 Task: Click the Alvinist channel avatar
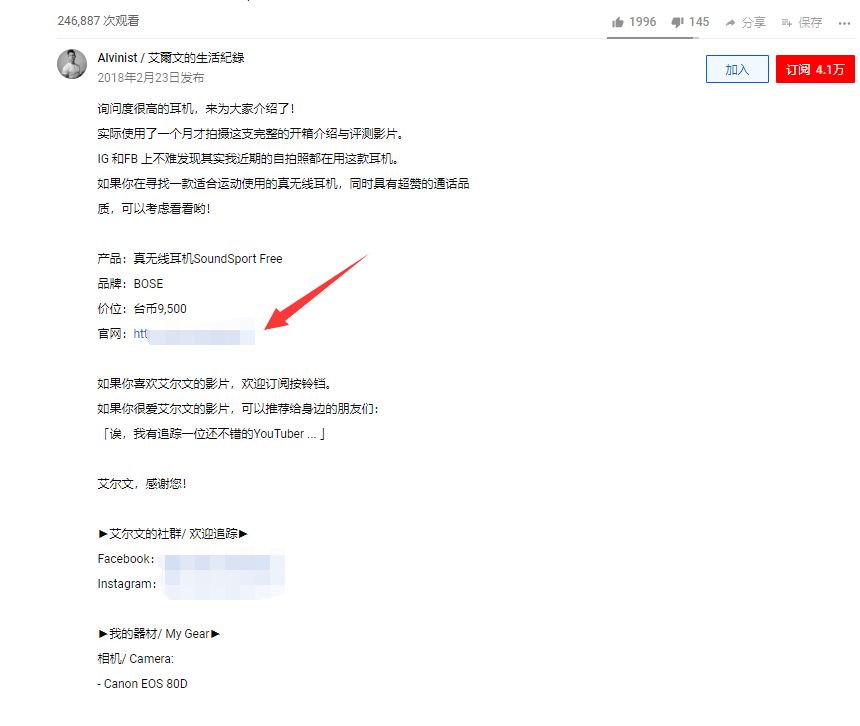point(72,64)
